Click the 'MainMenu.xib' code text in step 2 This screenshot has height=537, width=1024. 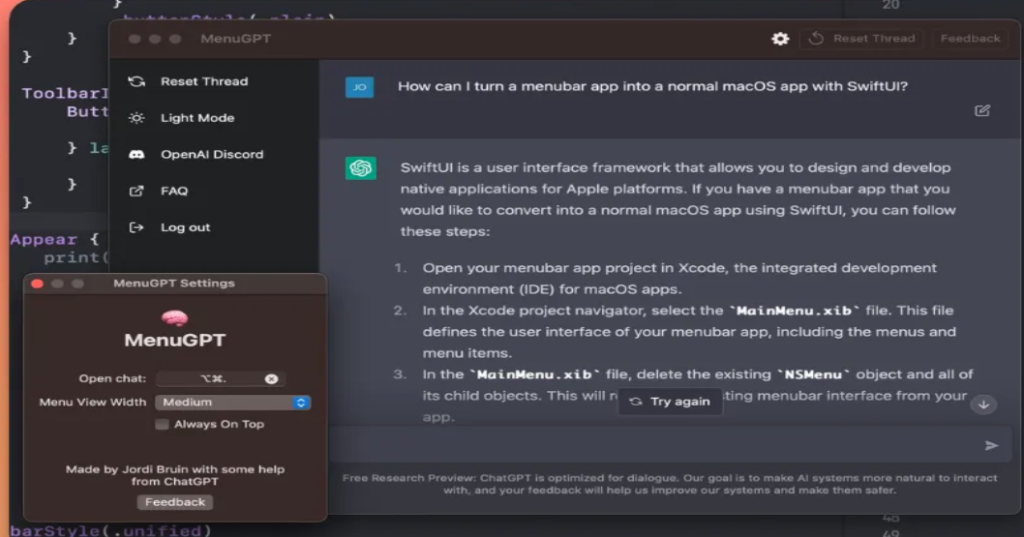tap(795, 311)
